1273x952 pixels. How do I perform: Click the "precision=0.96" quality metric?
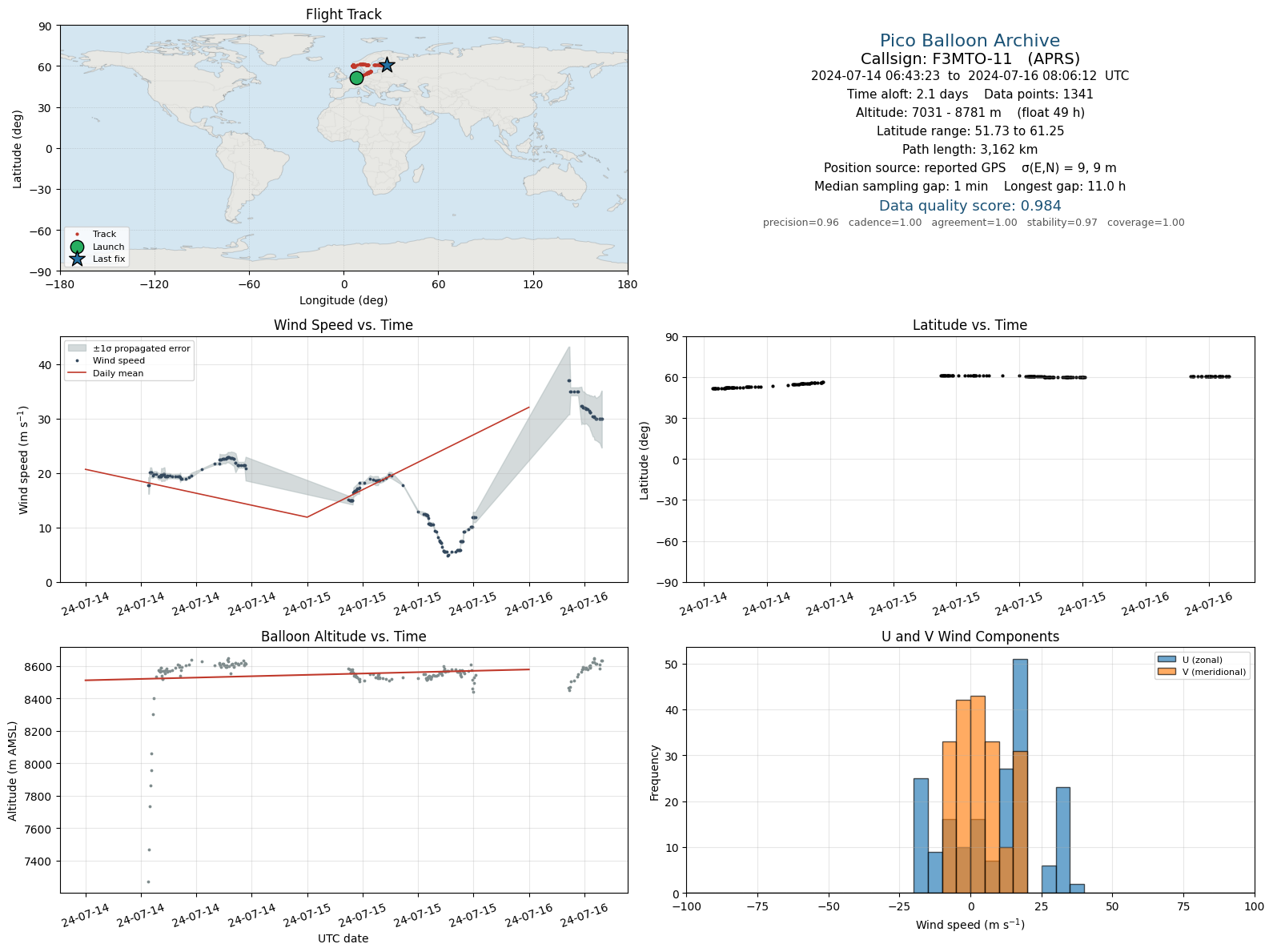[x=801, y=223]
